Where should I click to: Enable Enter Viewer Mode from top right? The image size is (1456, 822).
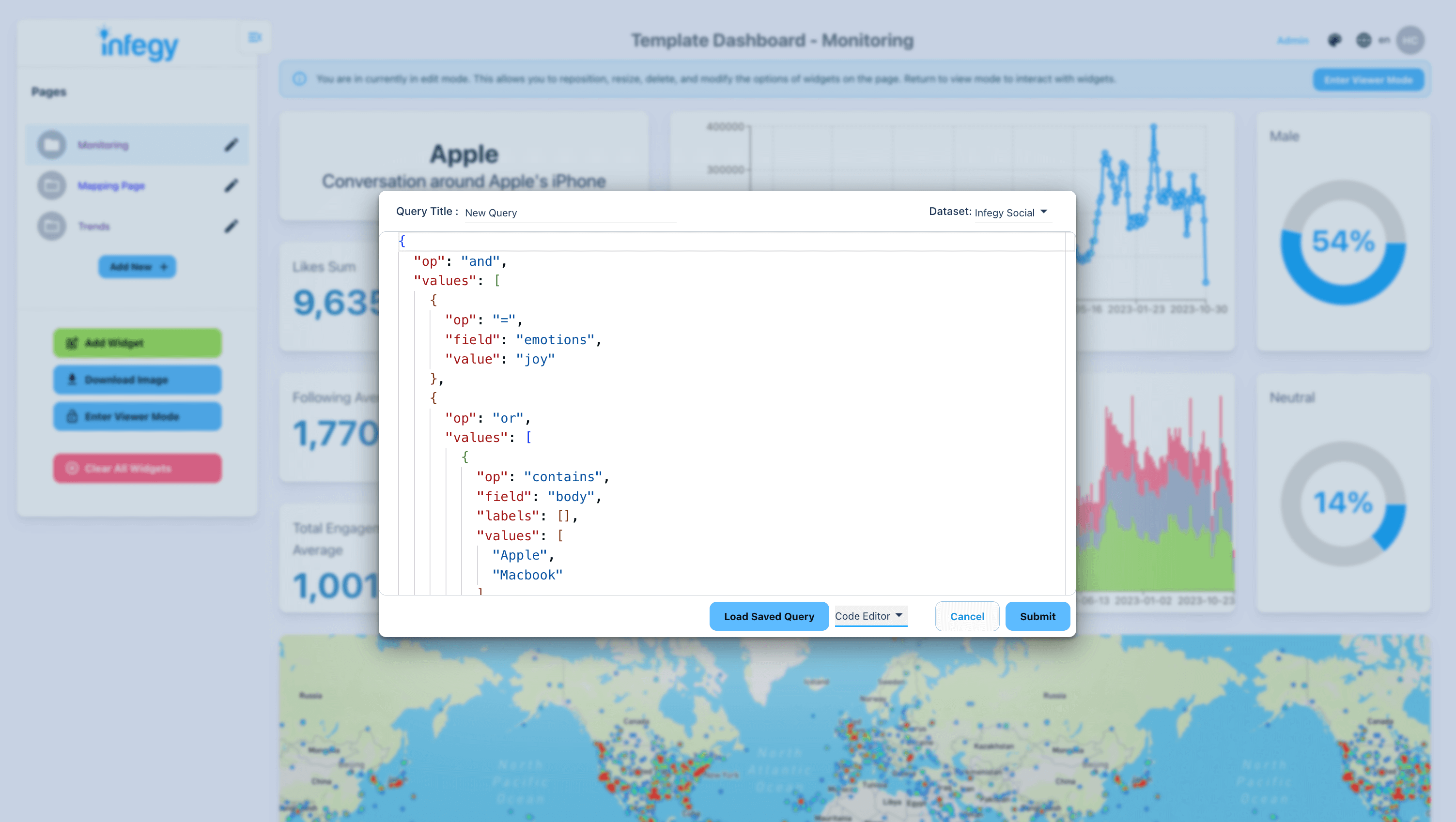[x=1368, y=80]
